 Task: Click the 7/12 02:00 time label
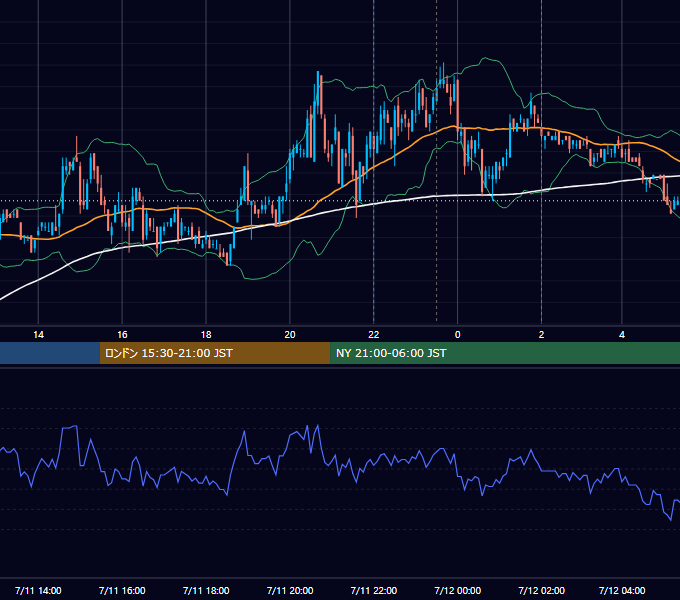(541, 590)
